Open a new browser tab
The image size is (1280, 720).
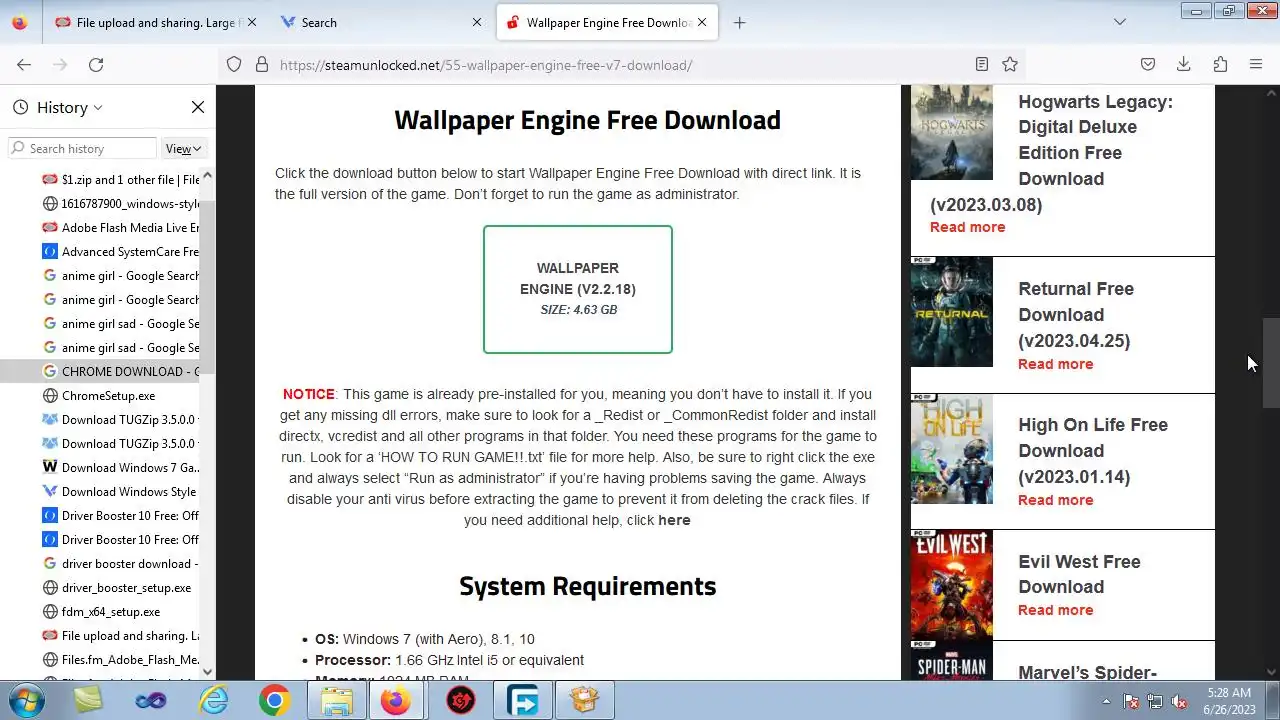739,22
